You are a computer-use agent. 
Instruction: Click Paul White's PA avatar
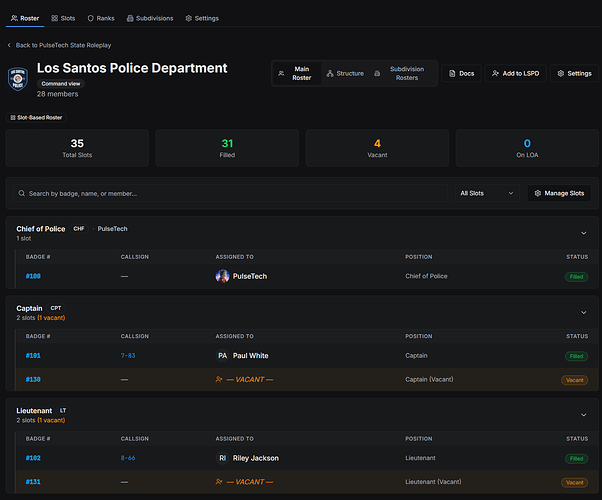tap(222, 356)
